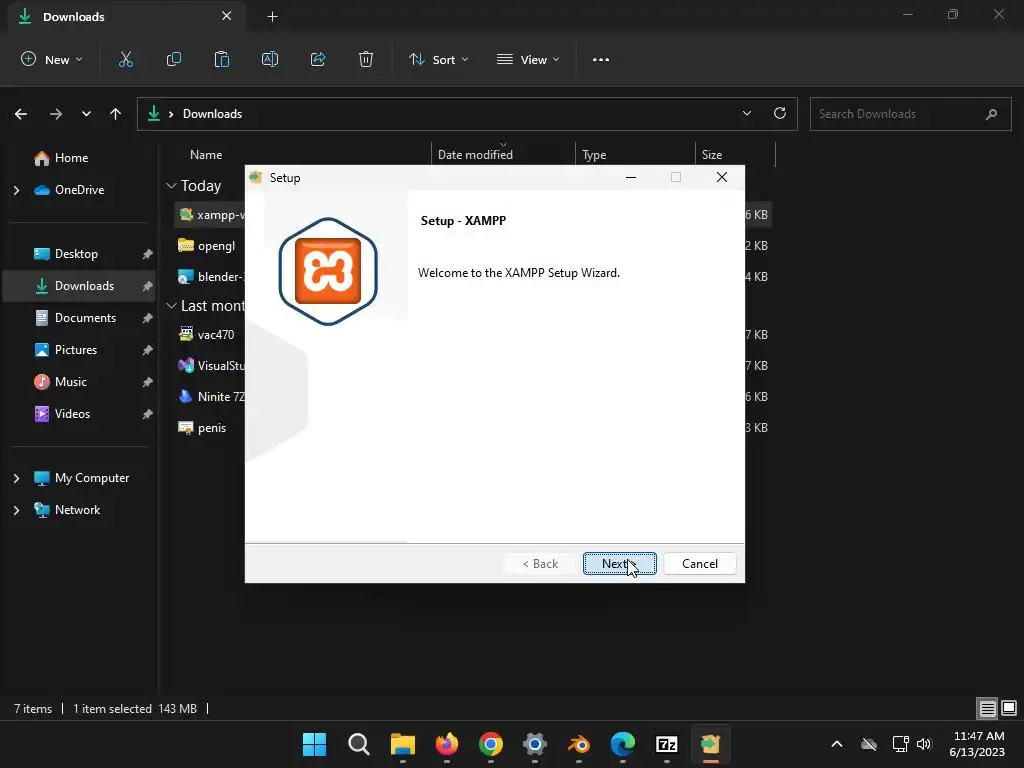Show hidden tray icons chevron

click(x=837, y=744)
